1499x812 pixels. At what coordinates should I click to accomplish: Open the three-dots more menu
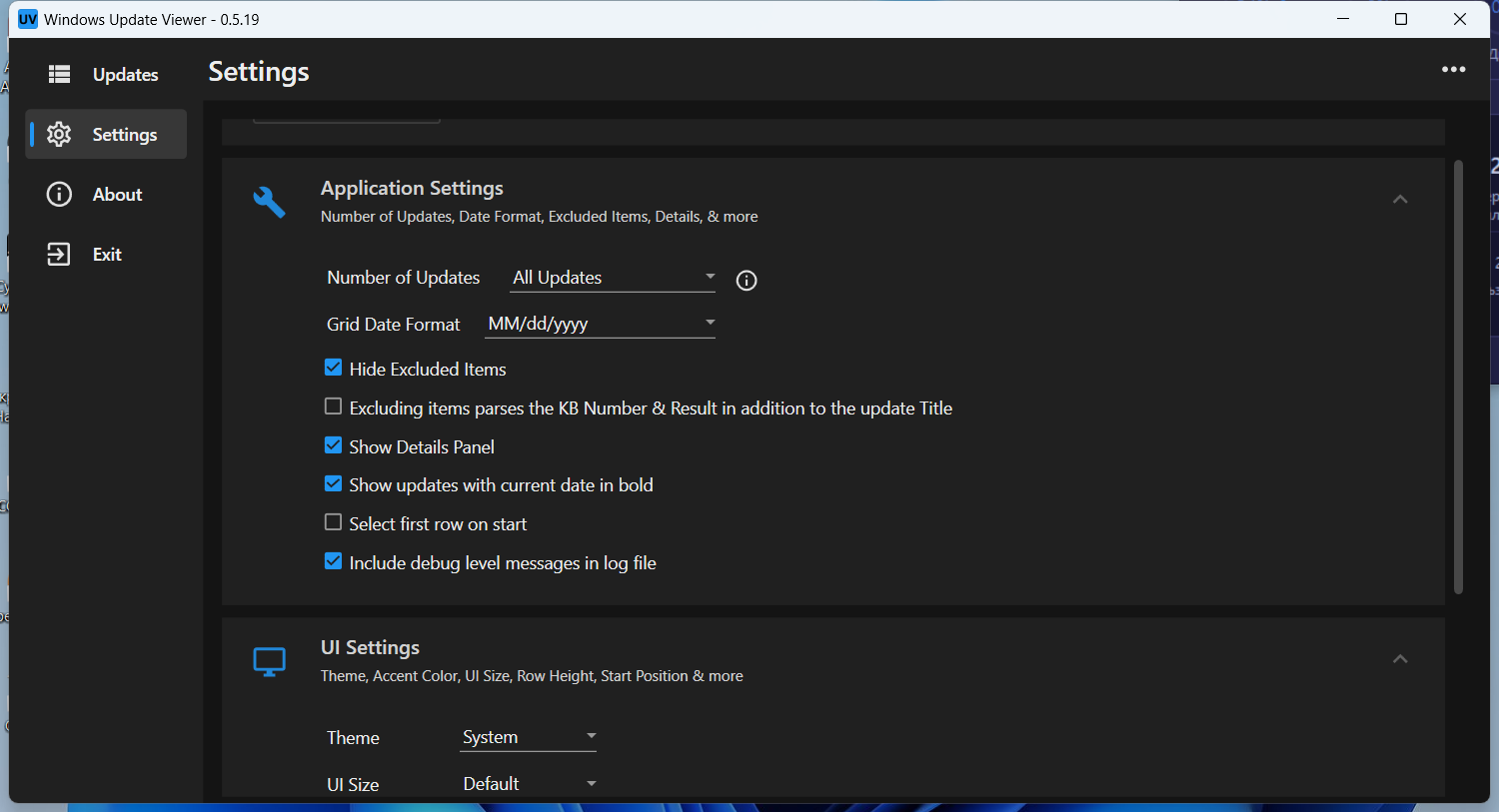[x=1453, y=70]
